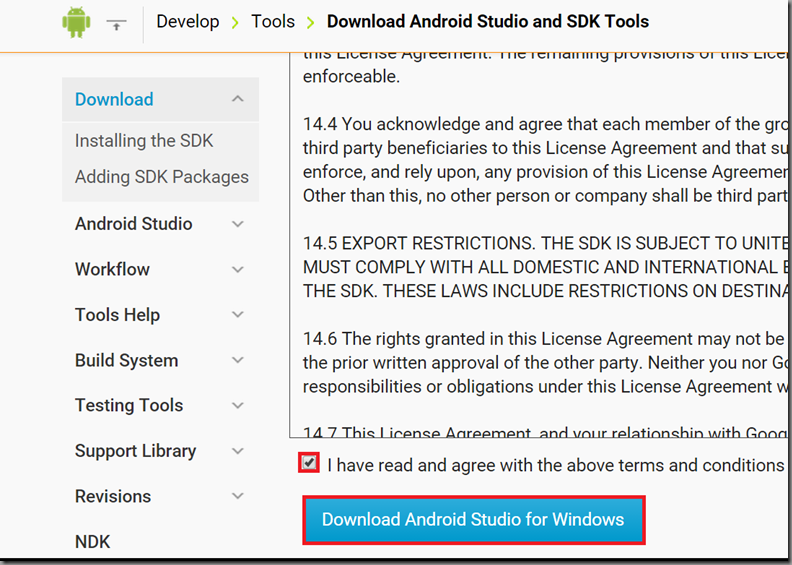Expand the Revisions section chevron

[238, 496]
